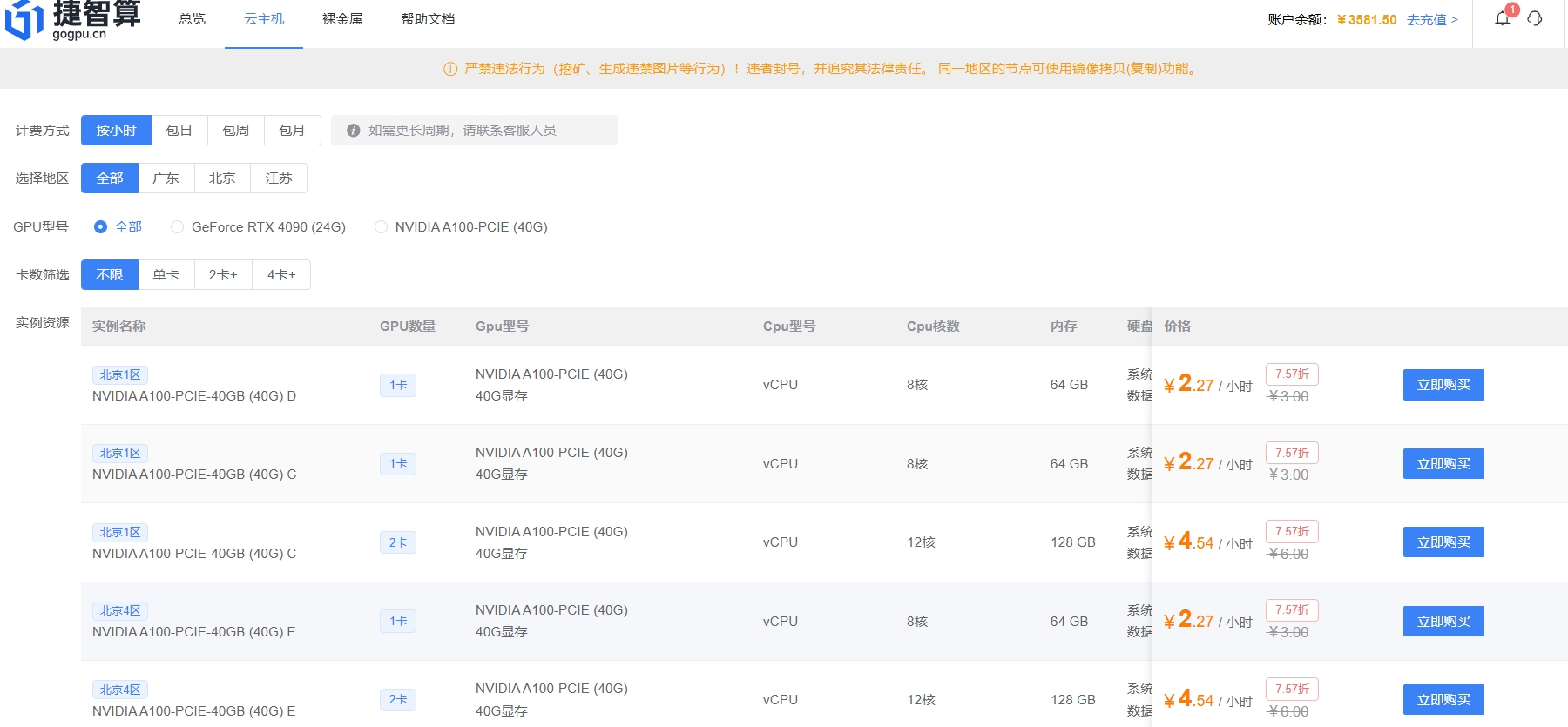Screen dimensions: 1568x727
Task: Click the 北京1区 tag in the first row
Action: click(120, 374)
